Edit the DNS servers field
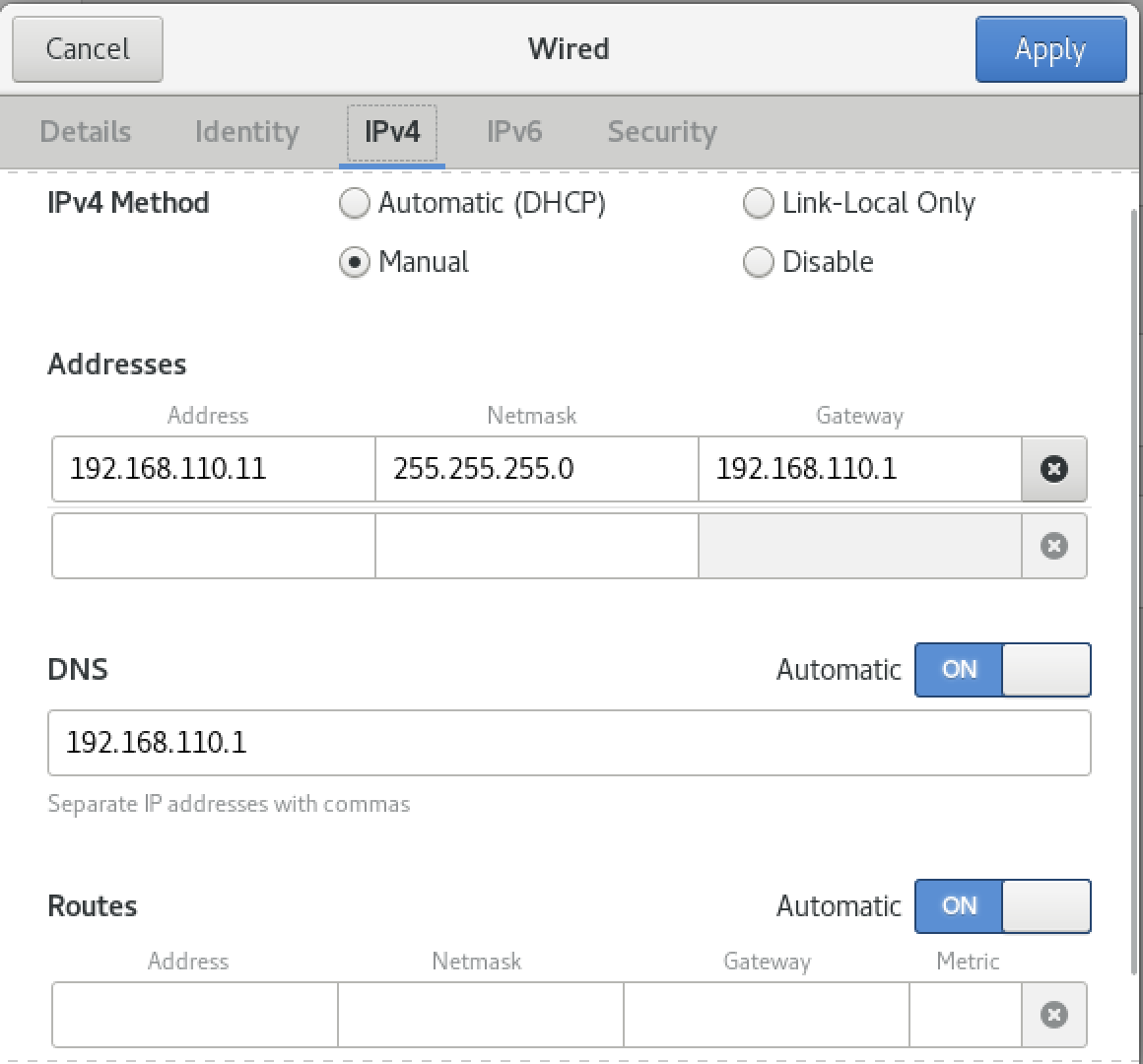The height and width of the screenshot is (1064, 1143). [570, 743]
